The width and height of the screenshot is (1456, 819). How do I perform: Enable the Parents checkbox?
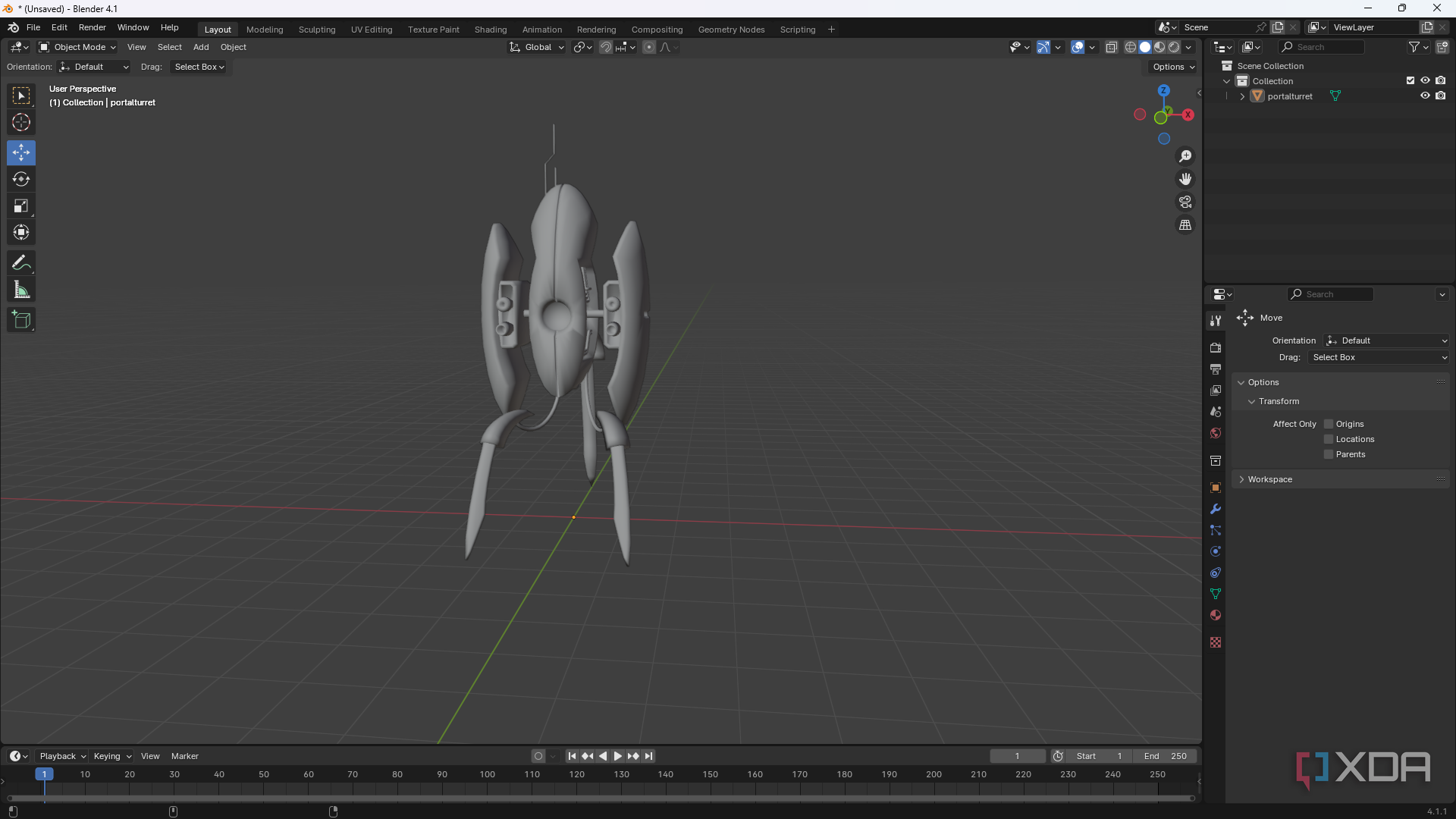[1329, 454]
